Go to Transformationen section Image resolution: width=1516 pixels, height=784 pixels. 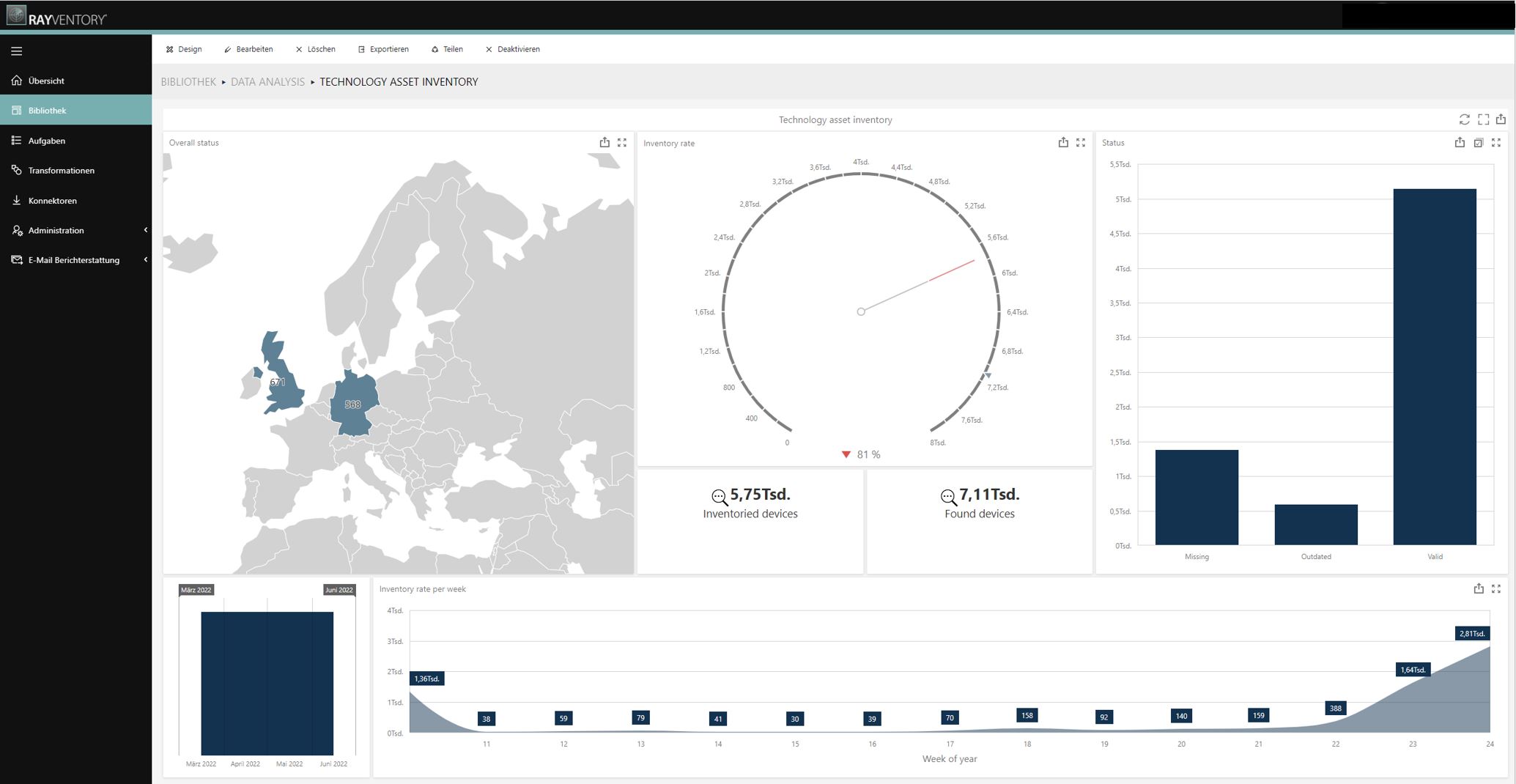tap(61, 171)
